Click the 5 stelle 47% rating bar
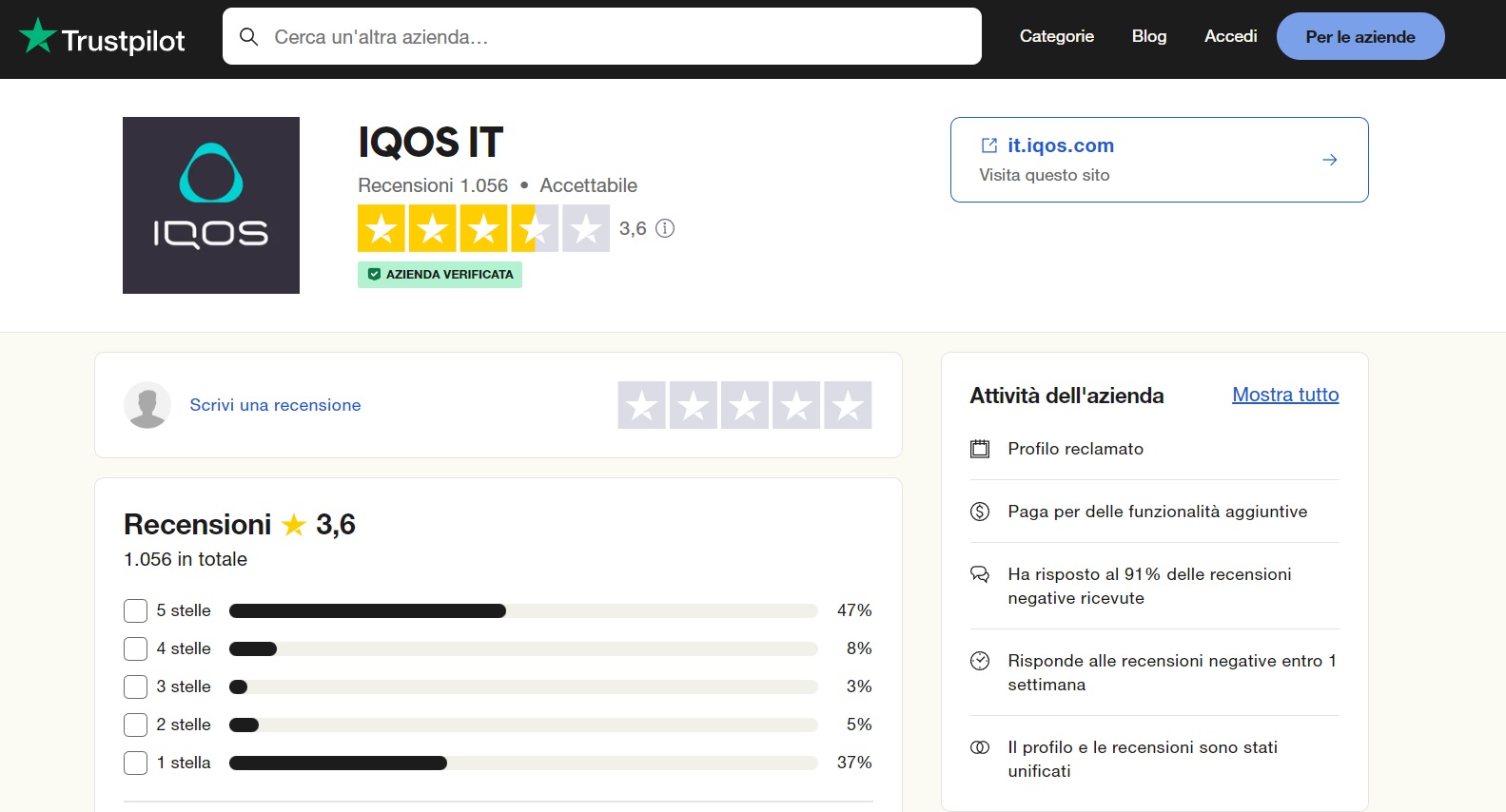This screenshot has width=1506, height=812. click(x=523, y=610)
